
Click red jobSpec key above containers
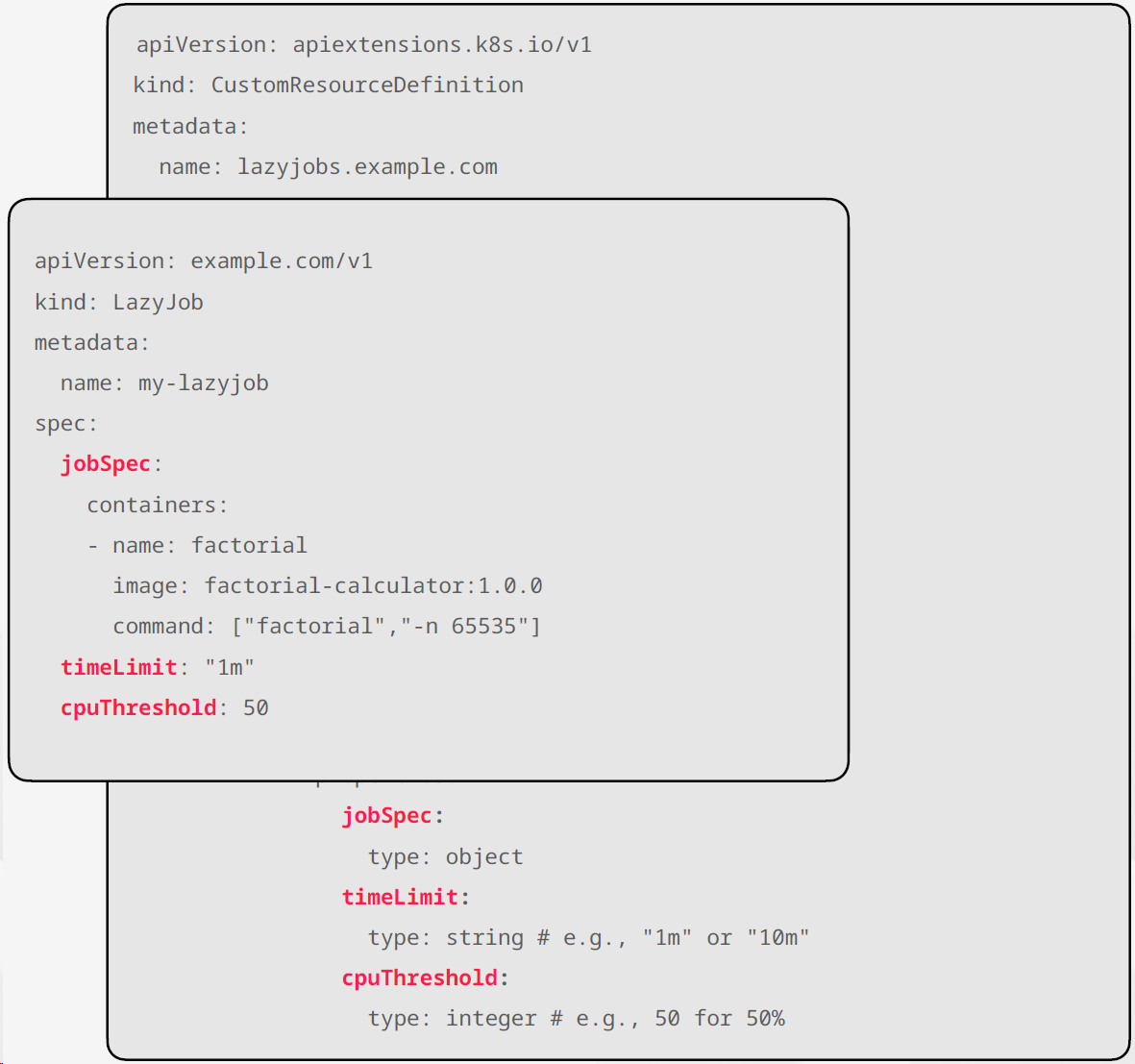[x=106, y=464]
